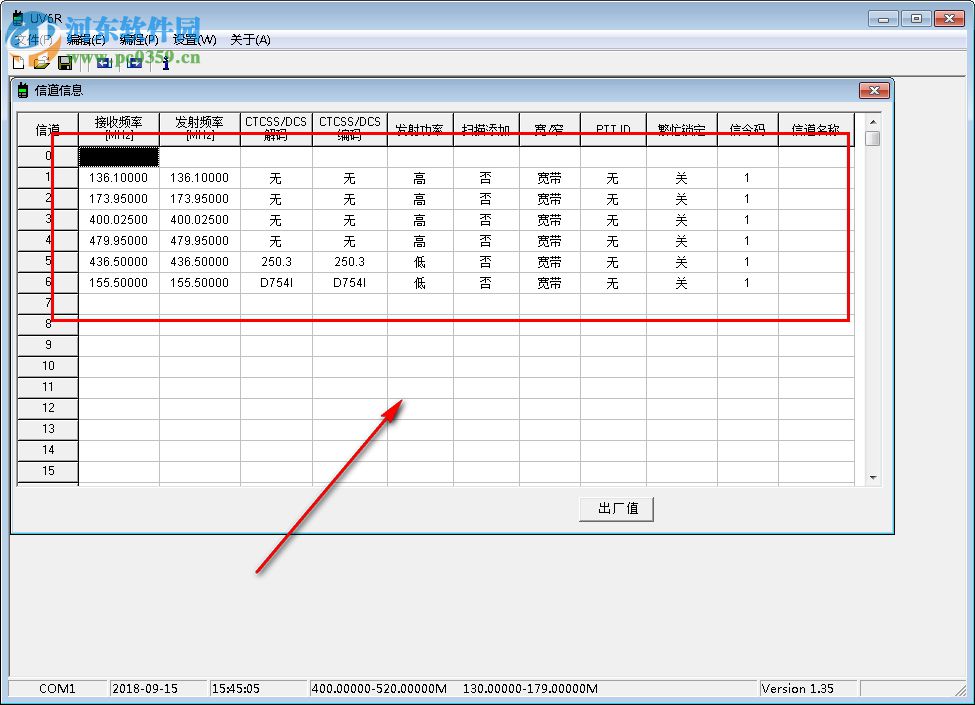Viewport: 975px width, 705px height.
Task: Select channel 2 scan add cell showing 否
Action: click(x=485, y=199)
